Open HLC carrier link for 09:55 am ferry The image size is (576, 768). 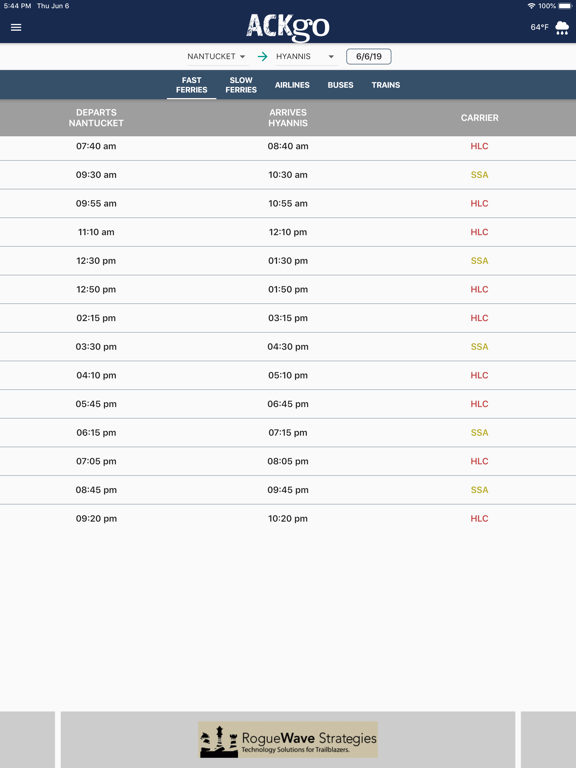[x=480, y=203]
